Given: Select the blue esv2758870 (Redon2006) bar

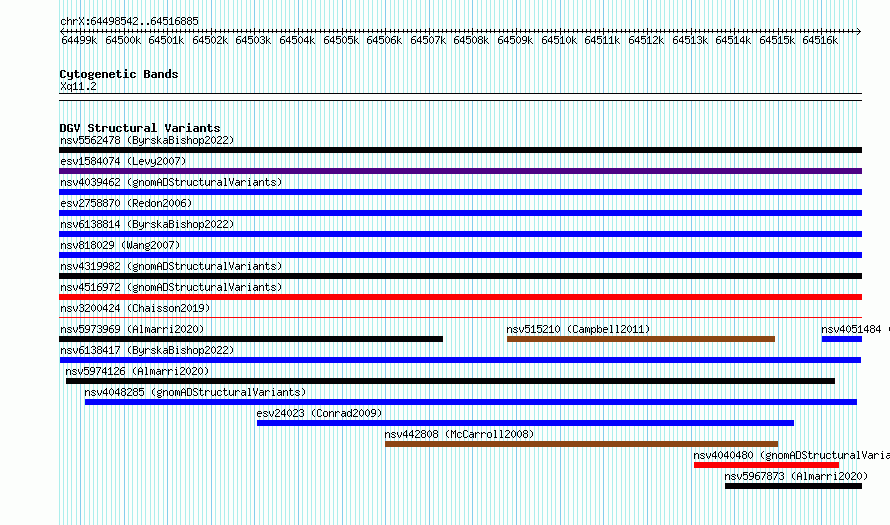Looking at the screenshot, I should point(460,213).
